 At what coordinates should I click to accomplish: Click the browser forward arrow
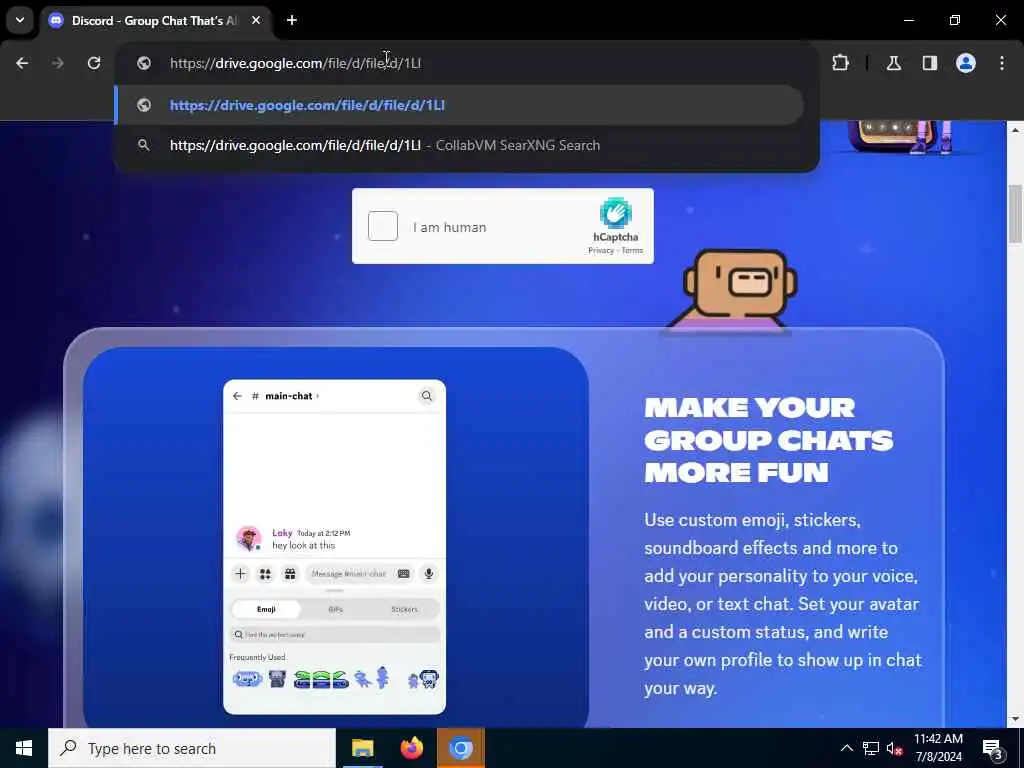point(58,63)
